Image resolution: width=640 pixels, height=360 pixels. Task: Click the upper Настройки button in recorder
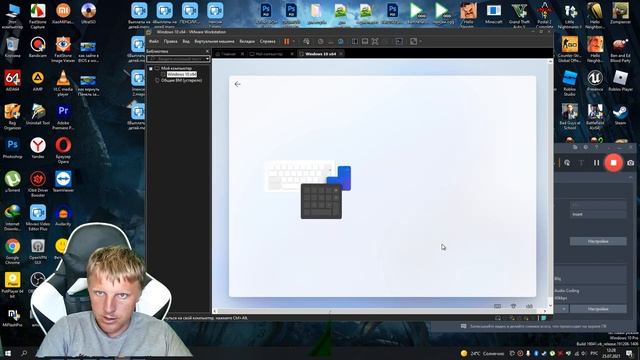tap(598, 242)
